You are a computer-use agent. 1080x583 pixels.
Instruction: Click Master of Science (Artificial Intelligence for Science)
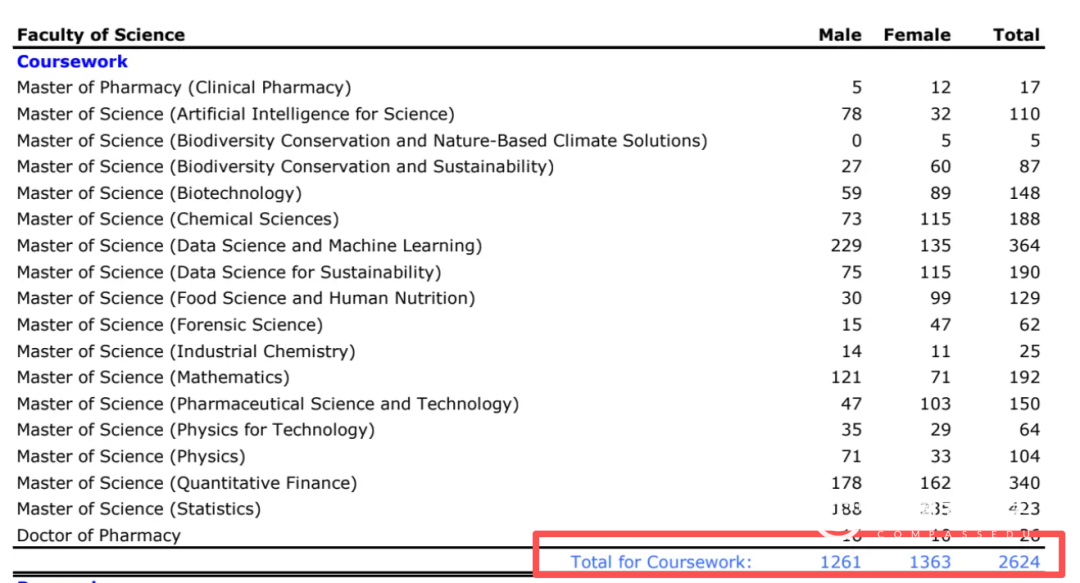tap(235, 114)
